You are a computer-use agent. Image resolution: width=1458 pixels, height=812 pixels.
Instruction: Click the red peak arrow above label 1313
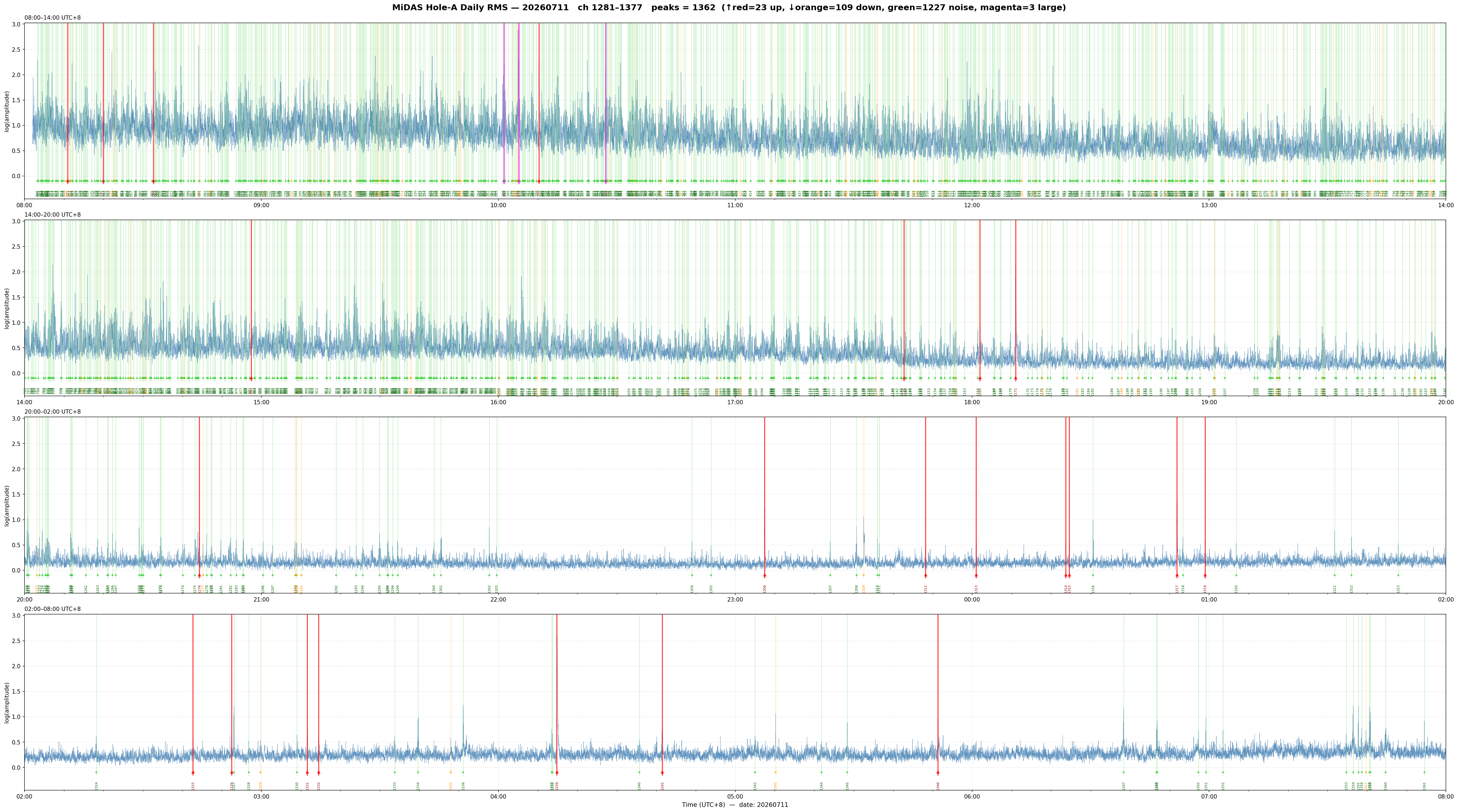(x=976, y=575)
